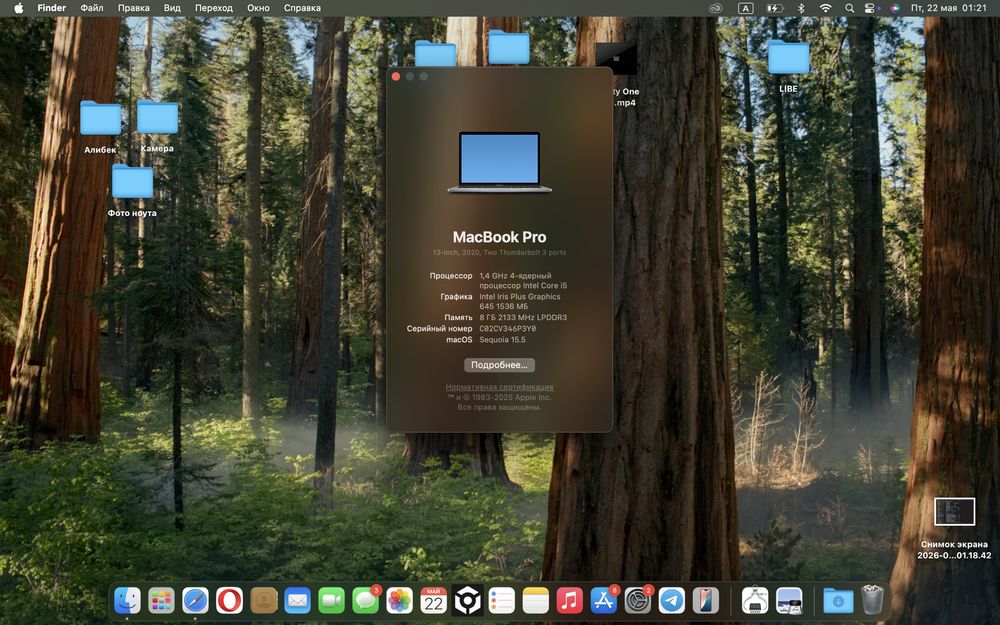Launch Opera browser from the Dock
This screenshot has width=1000, height=625.
coord(230,600)
